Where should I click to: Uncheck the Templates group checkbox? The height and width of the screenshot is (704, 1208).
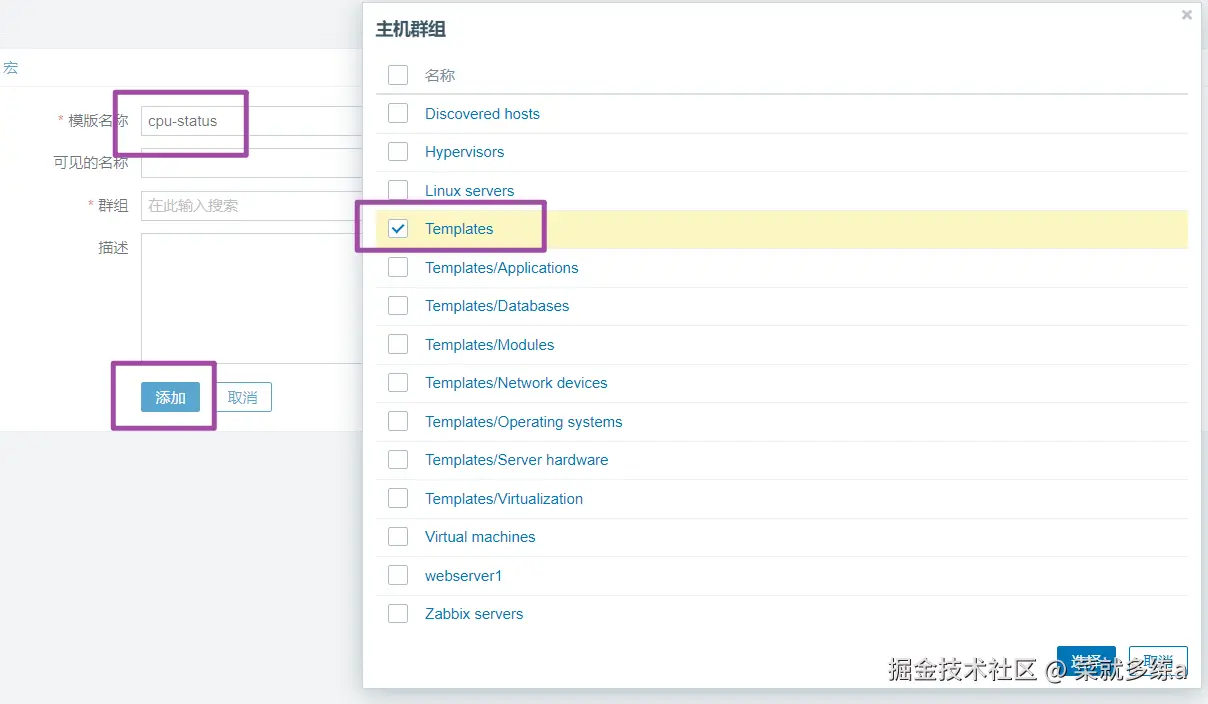[398, 229]
